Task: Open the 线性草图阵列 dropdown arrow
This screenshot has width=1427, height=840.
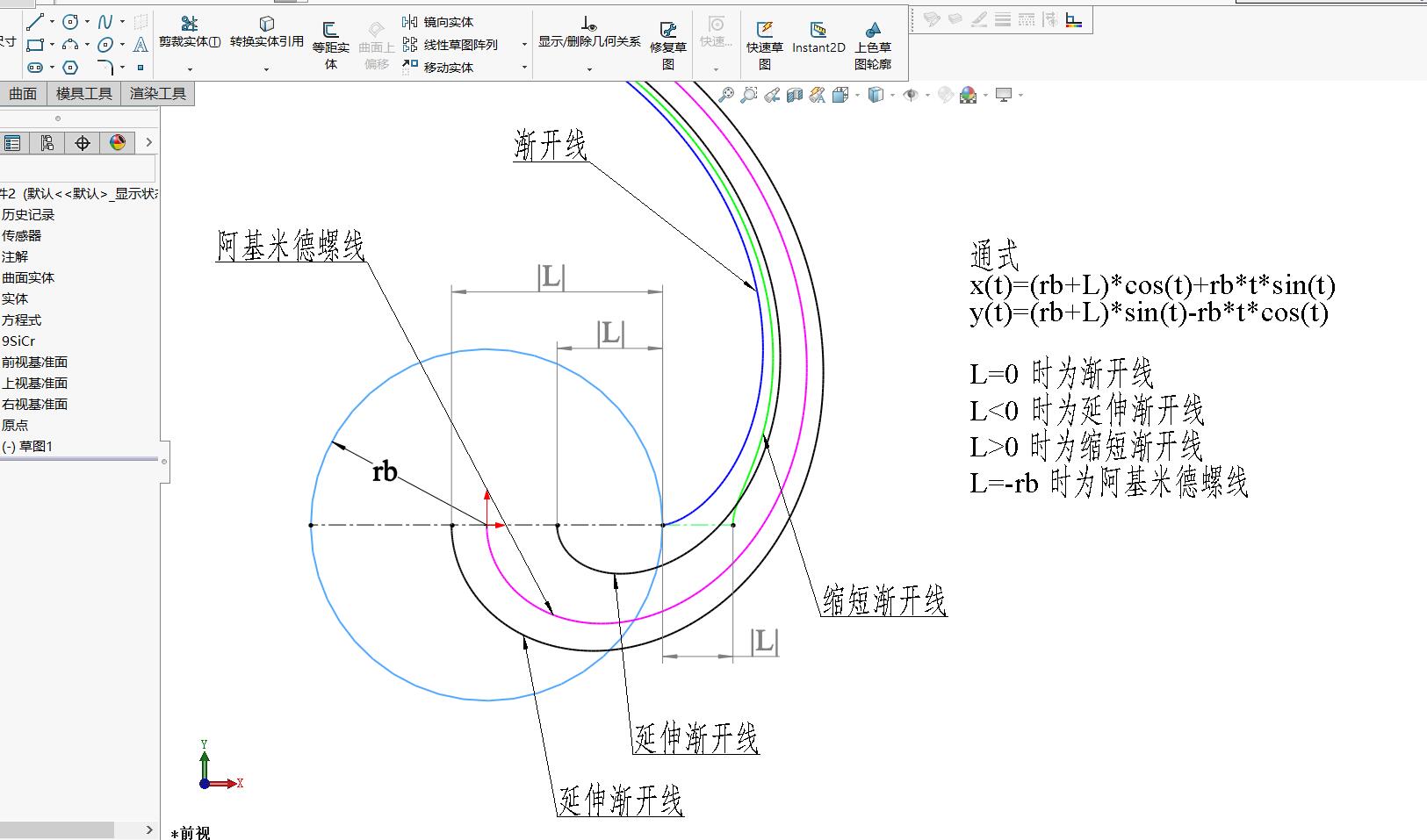Action: pos(523,45)
